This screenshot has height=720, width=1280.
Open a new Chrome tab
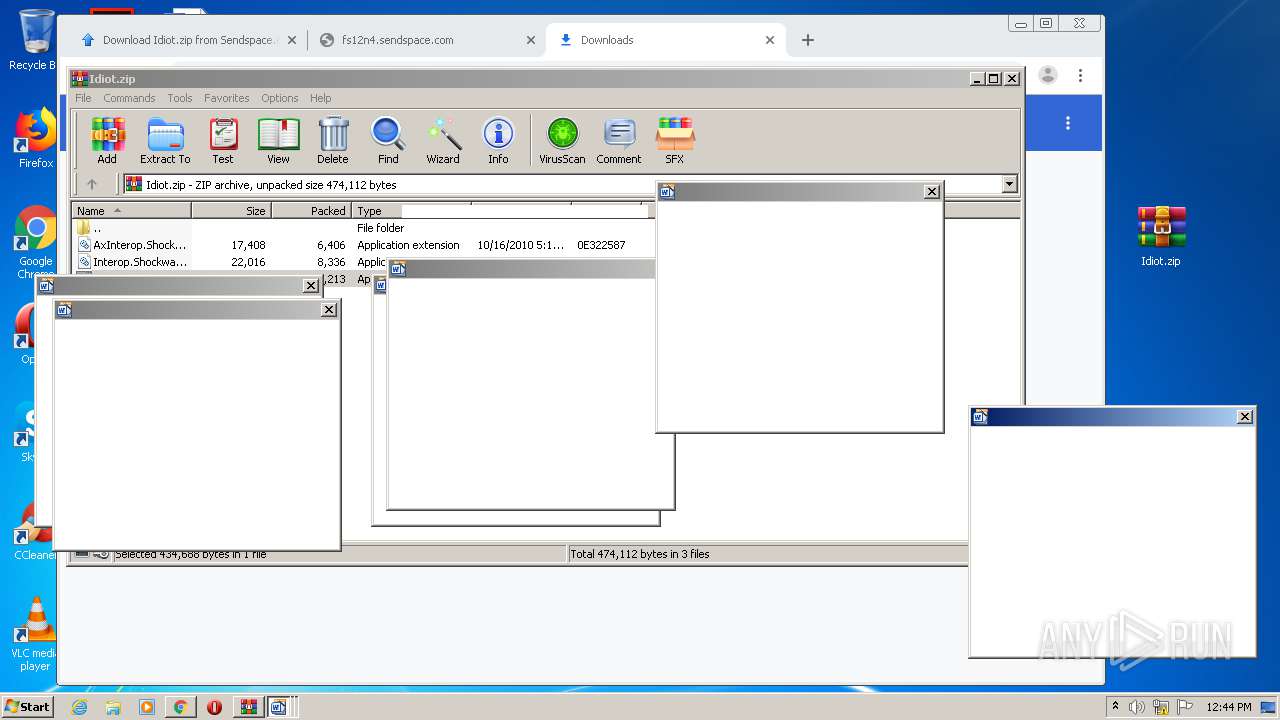(x=808, y=40)
